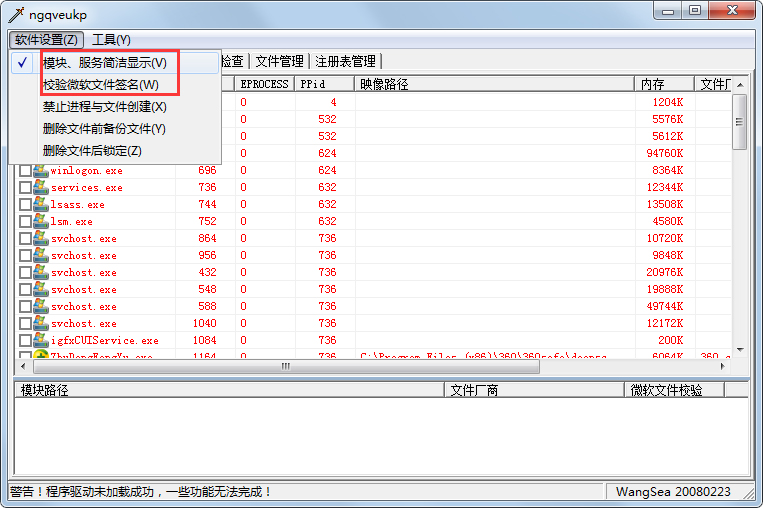Click the lsm.exe process icon
Viewport: 763px width, 508px height.
(41, 222)
